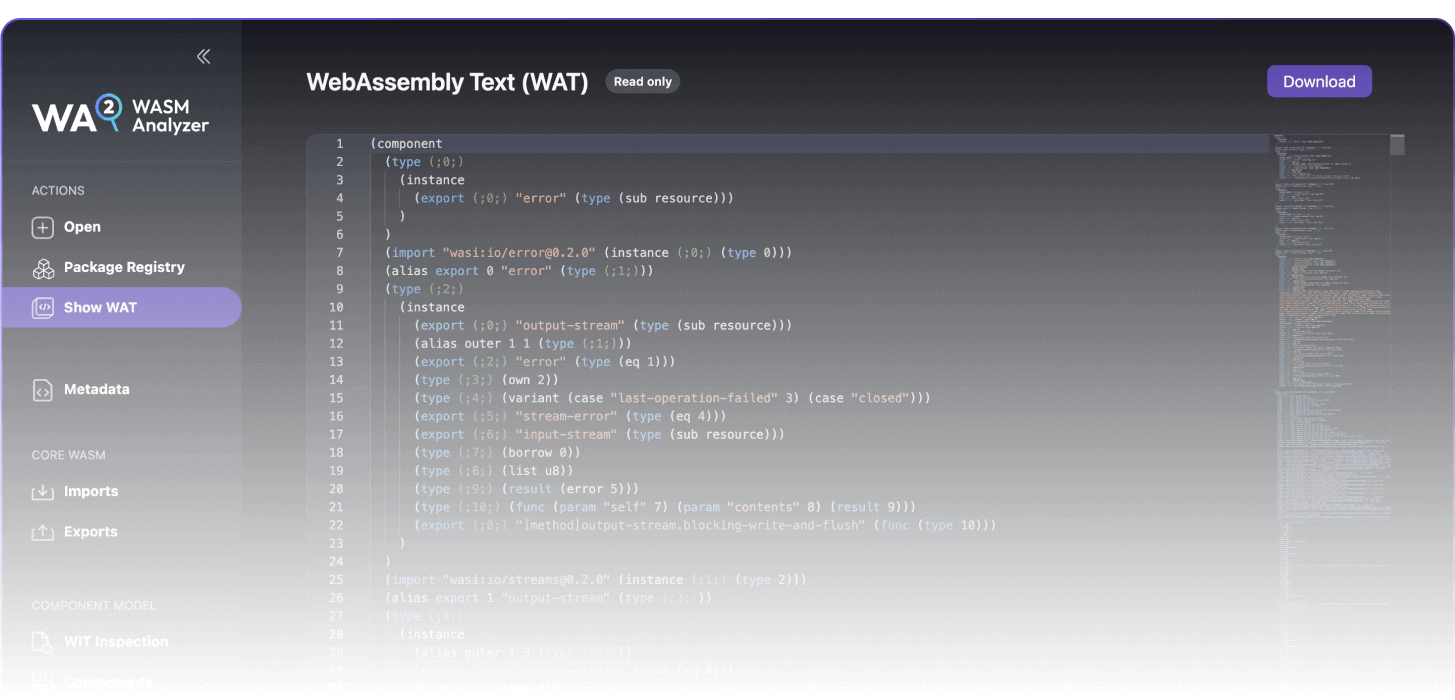Open the Package Registry menu item
This screenshot has width=1455, height=700.
124,268
